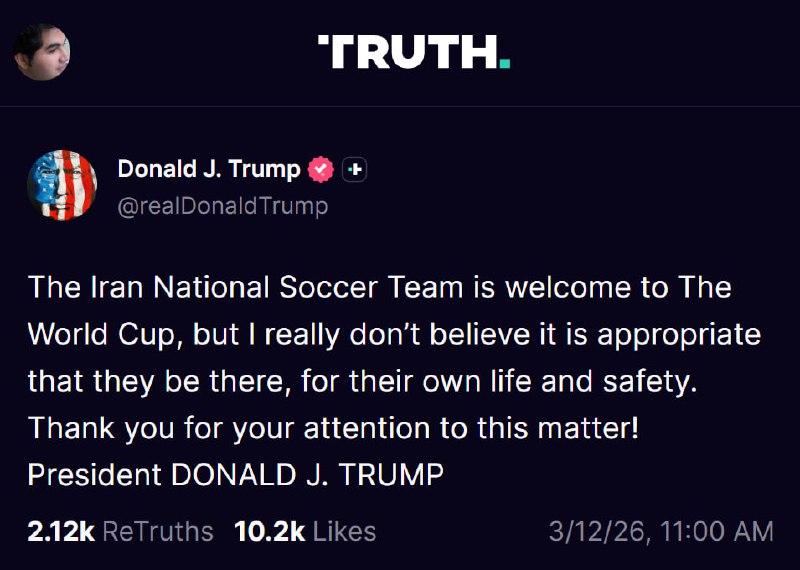Click the "Thank you for your attention" line
This screenshot has height=570, width=800.
pos(333,428)
